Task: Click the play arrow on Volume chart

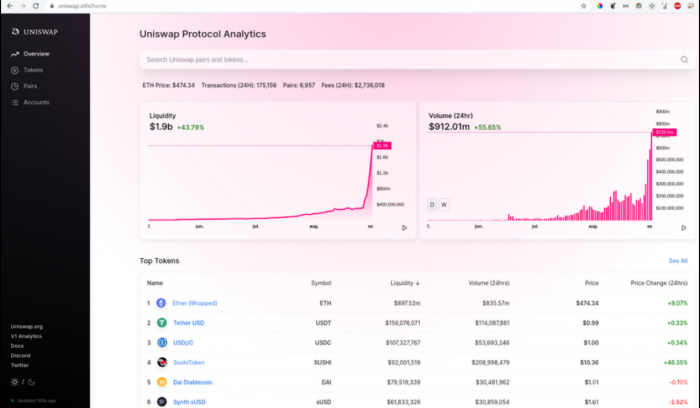Action: click(683, 228)
